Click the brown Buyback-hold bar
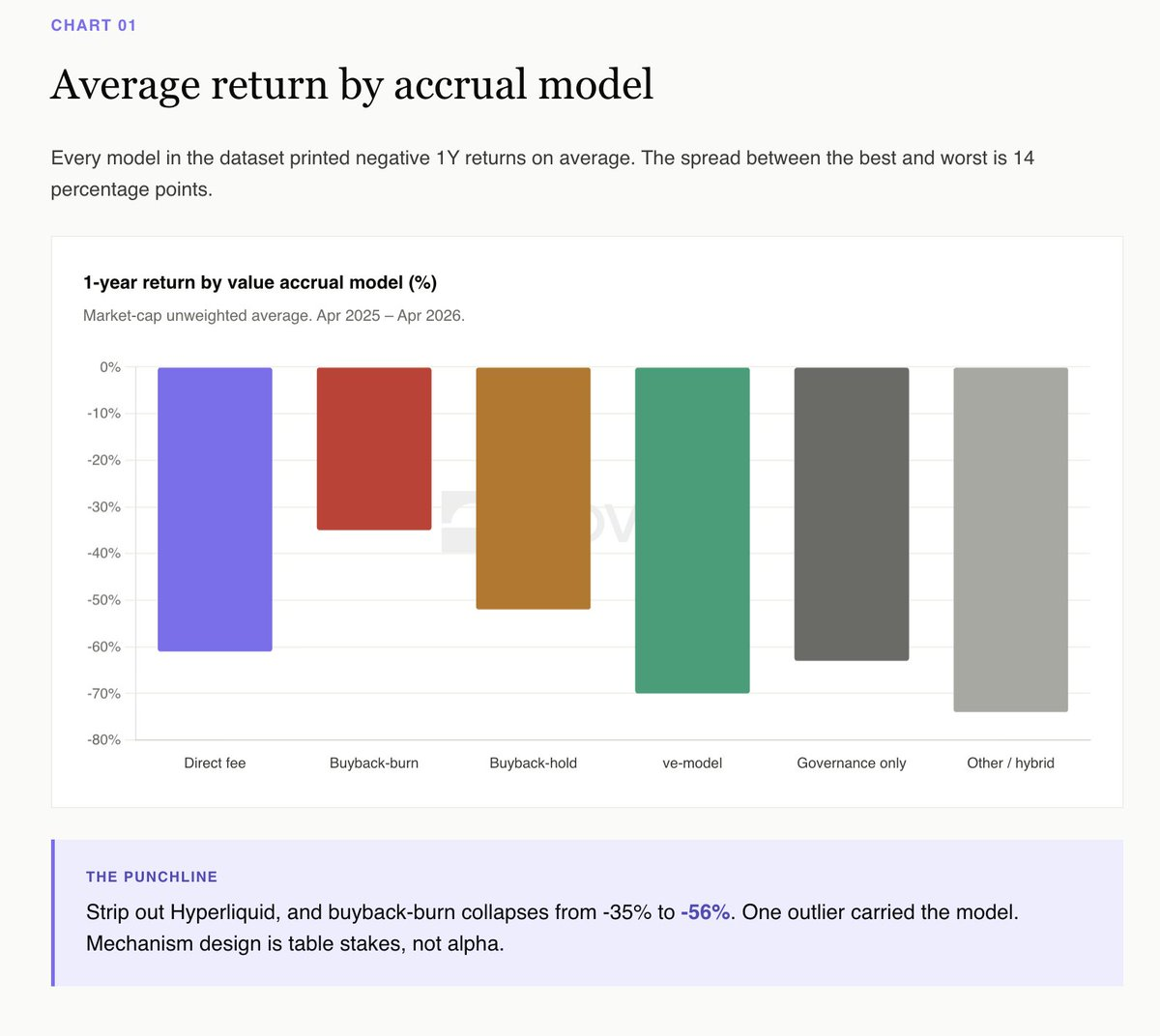 pos(533,488)
